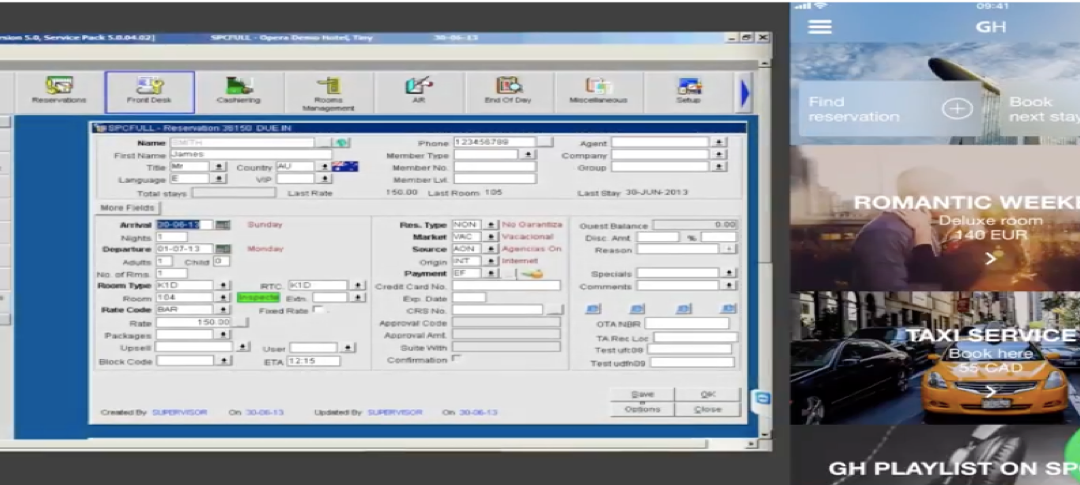The height and width of the screenshot is (485, 1080).
Task: Open the Cashiering module icon
Action: [x=239, y=92]
